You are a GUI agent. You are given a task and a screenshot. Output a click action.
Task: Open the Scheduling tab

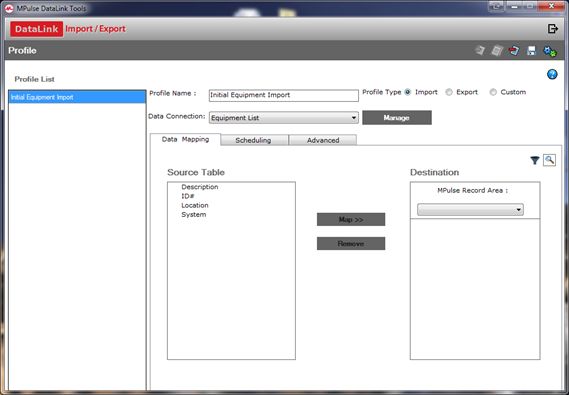pos(254,140)
